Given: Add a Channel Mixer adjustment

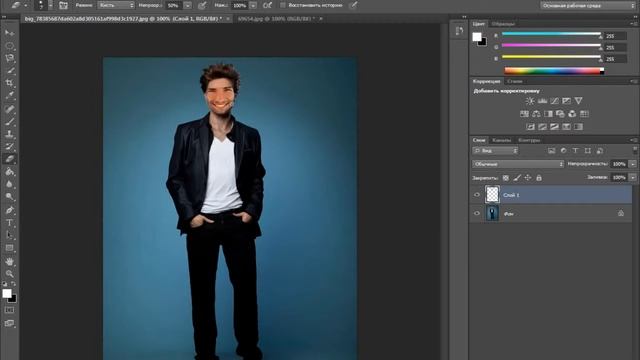Looking at the screenshot, I should [x=572, y=114].
